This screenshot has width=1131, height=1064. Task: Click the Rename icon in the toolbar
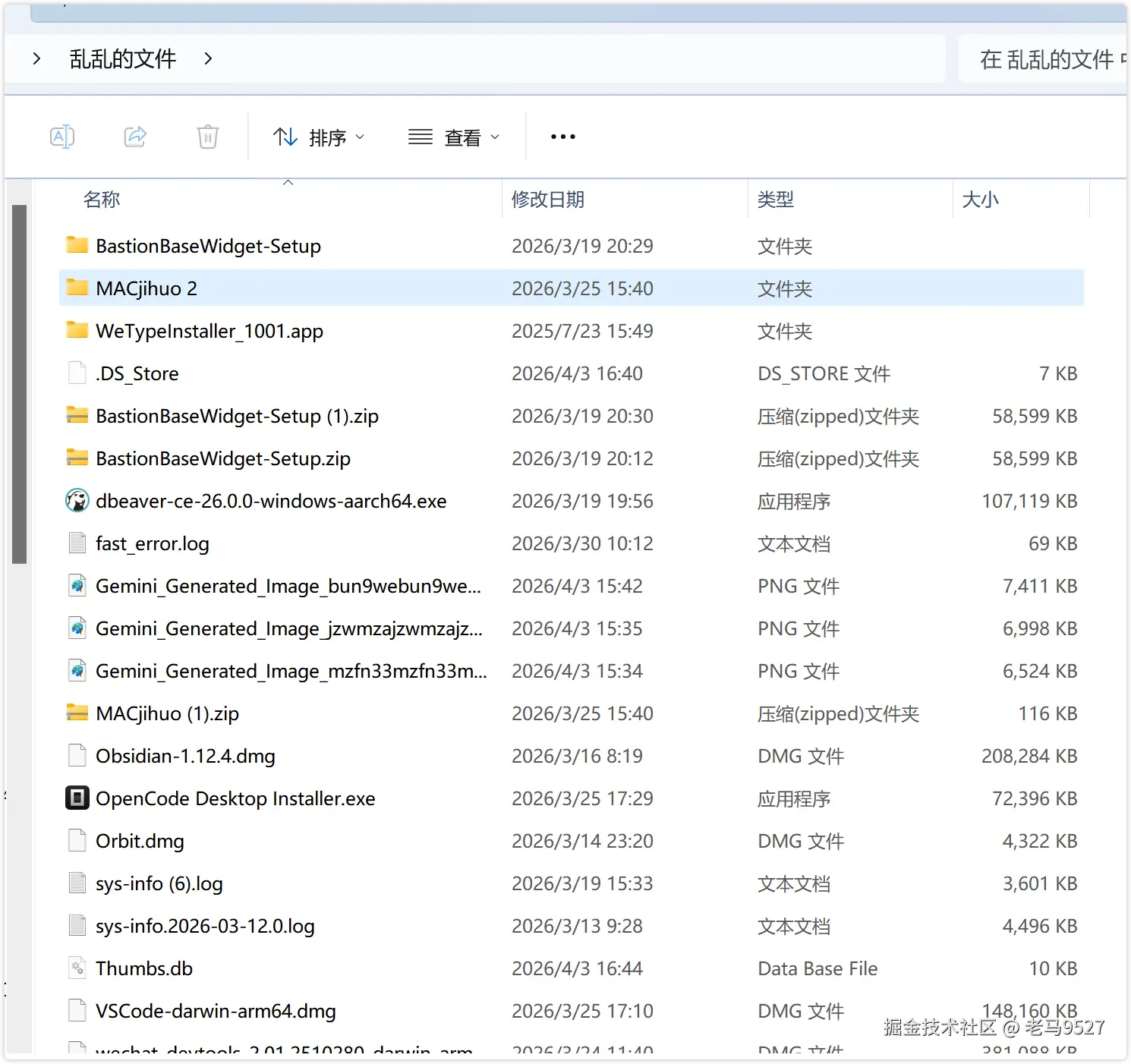tap(61, 137)
